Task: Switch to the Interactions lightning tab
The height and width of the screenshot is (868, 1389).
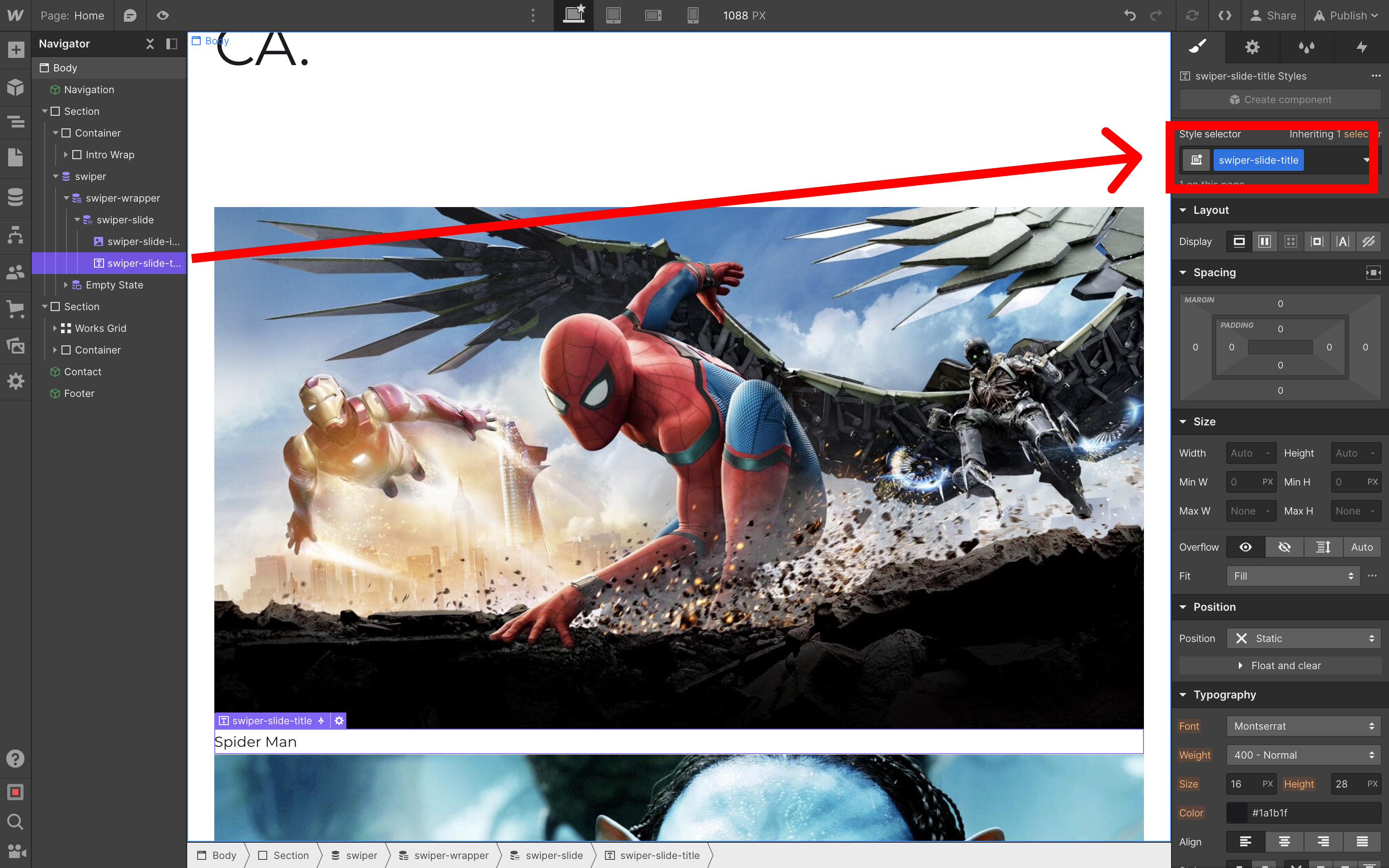Action: (x=1361, y=47)
